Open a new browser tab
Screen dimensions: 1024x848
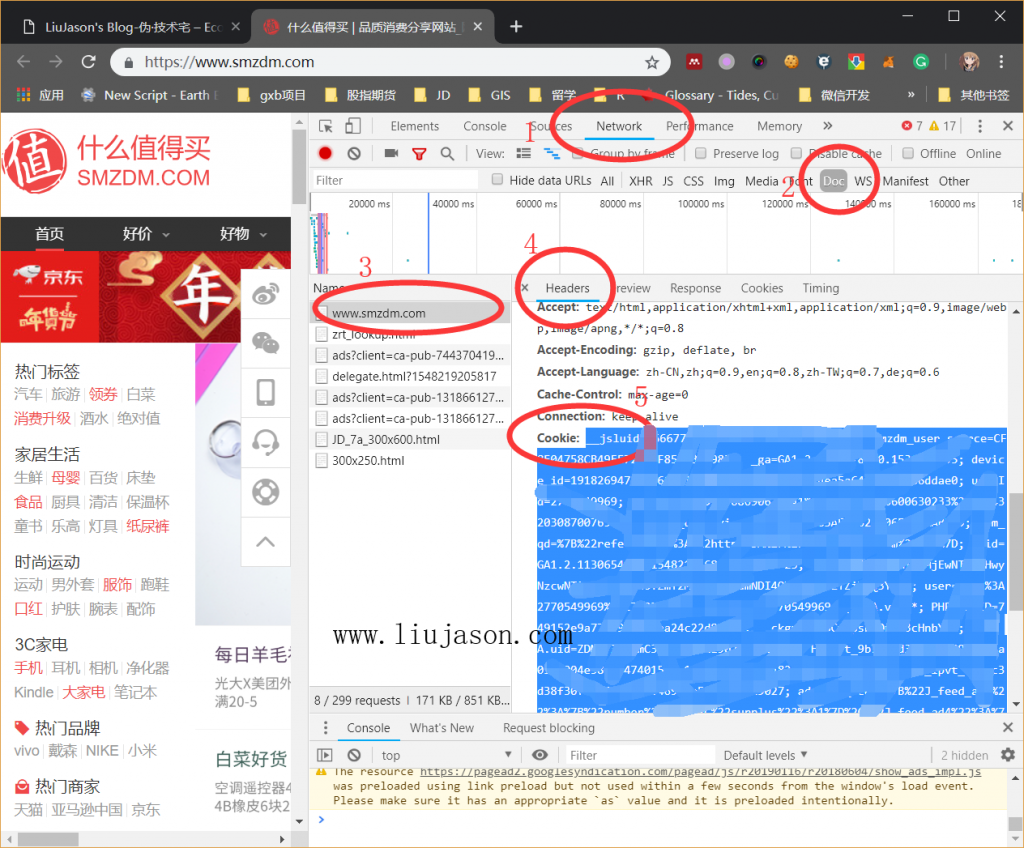point(516,27)
